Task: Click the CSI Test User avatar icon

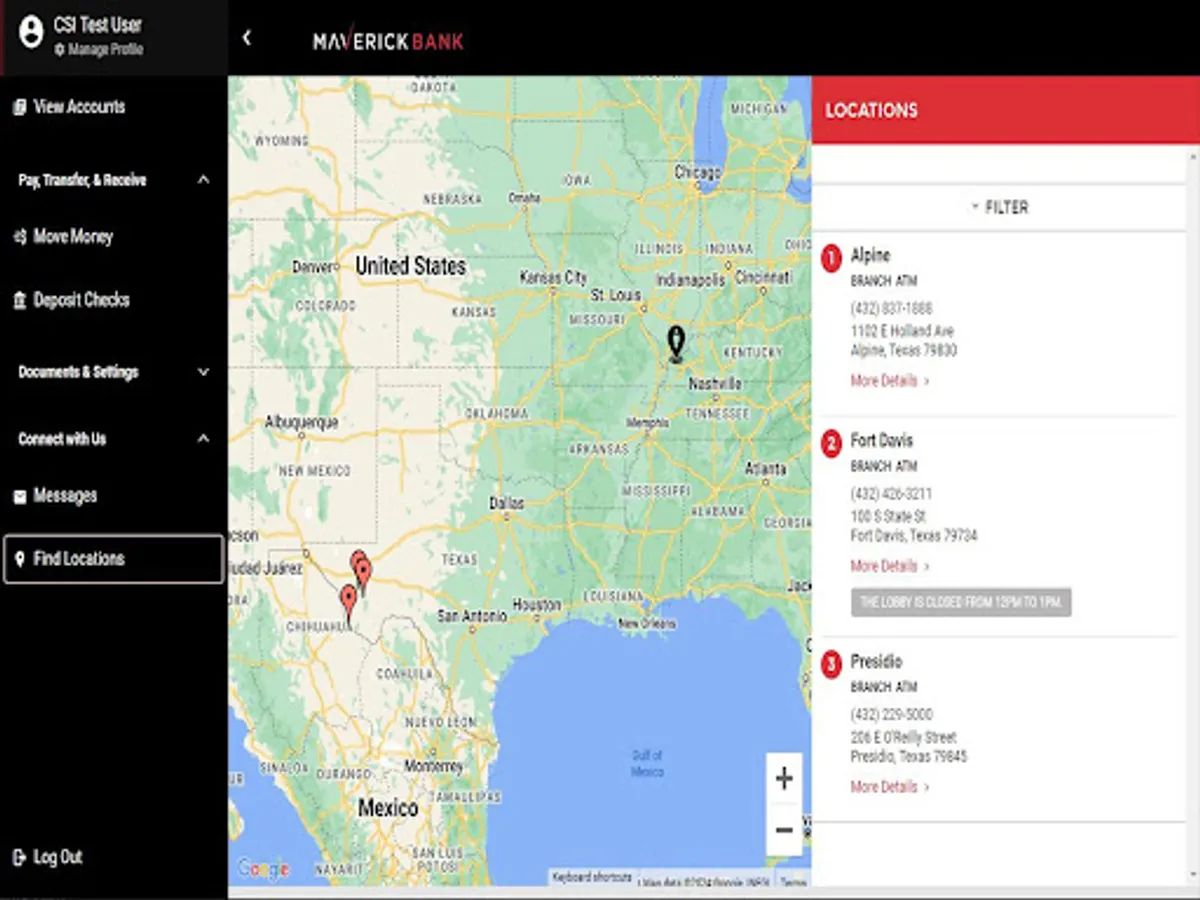Action: coord(29,31)
